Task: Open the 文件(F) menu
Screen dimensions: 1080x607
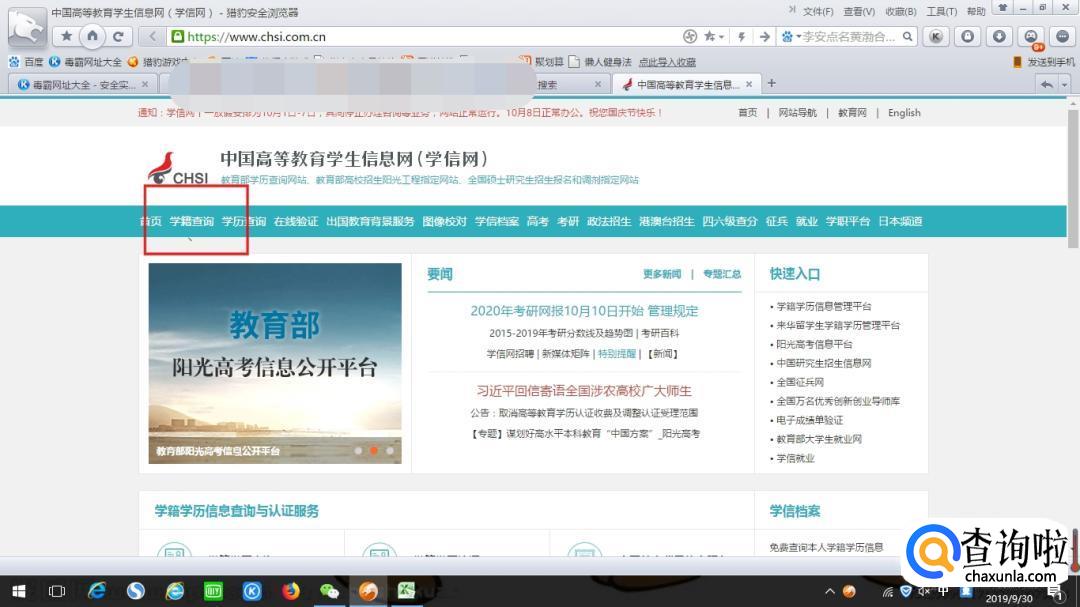Action: (818, 12)
